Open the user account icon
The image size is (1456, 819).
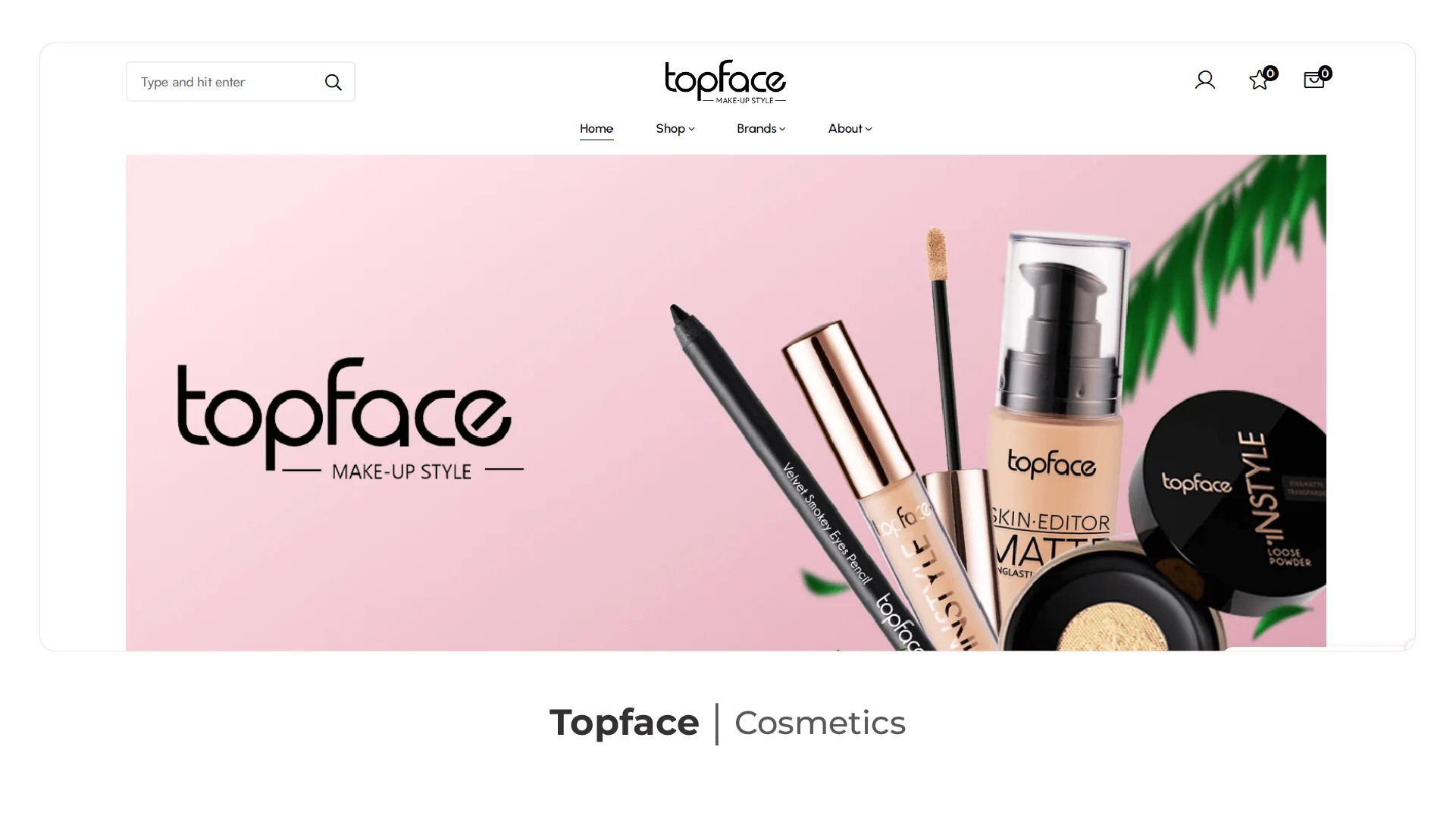(1204, 80)
